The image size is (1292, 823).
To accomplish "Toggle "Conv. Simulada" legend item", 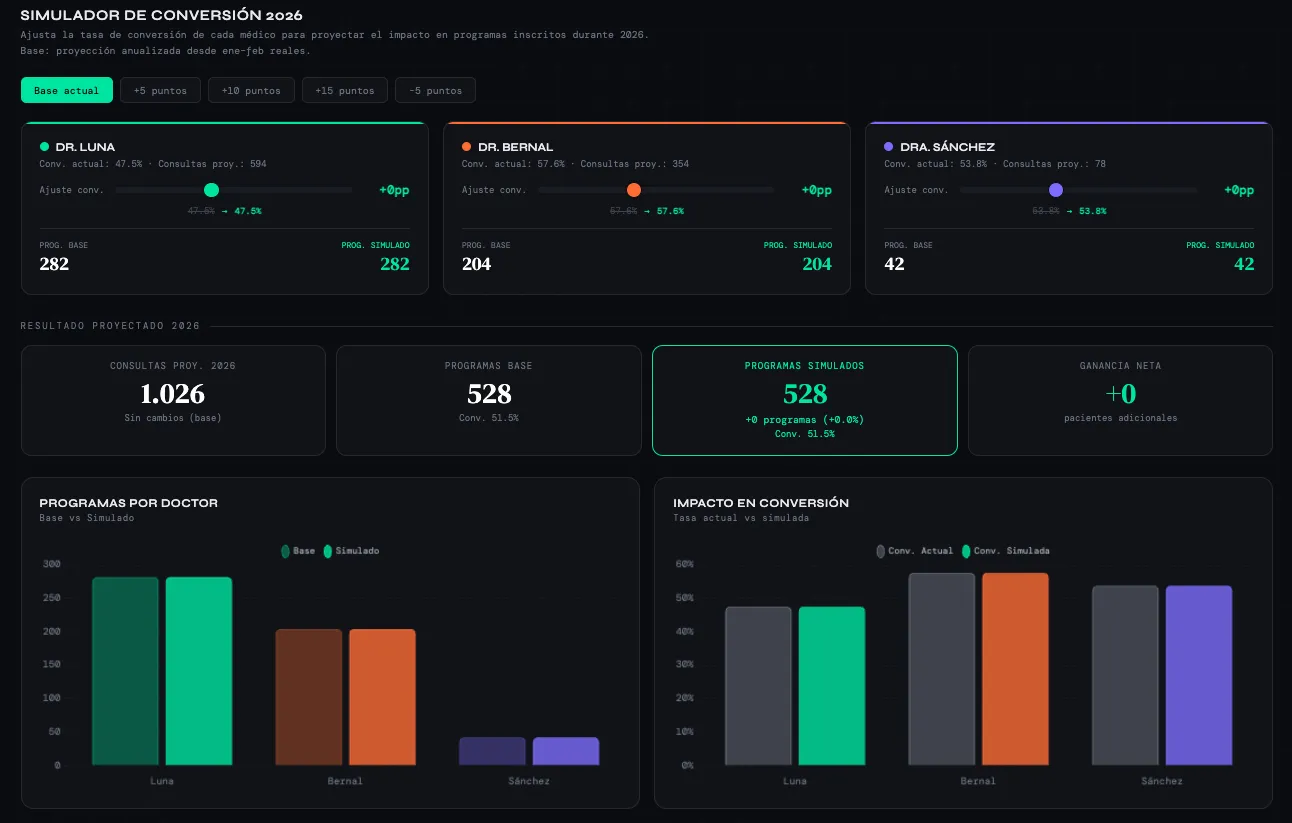I will point(1005,551).
